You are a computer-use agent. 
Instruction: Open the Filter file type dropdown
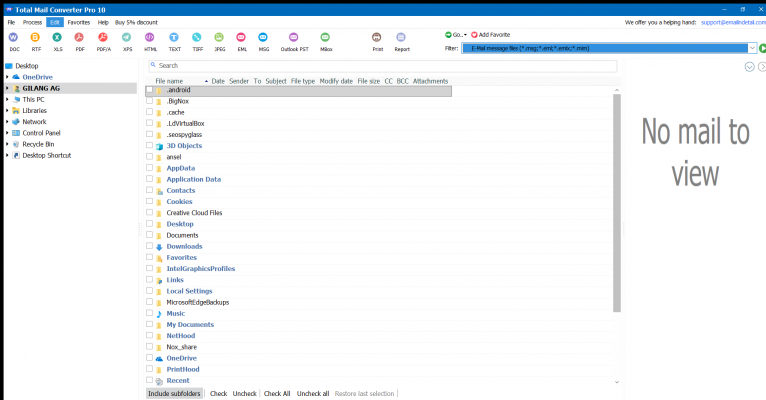tap(752, 48)
